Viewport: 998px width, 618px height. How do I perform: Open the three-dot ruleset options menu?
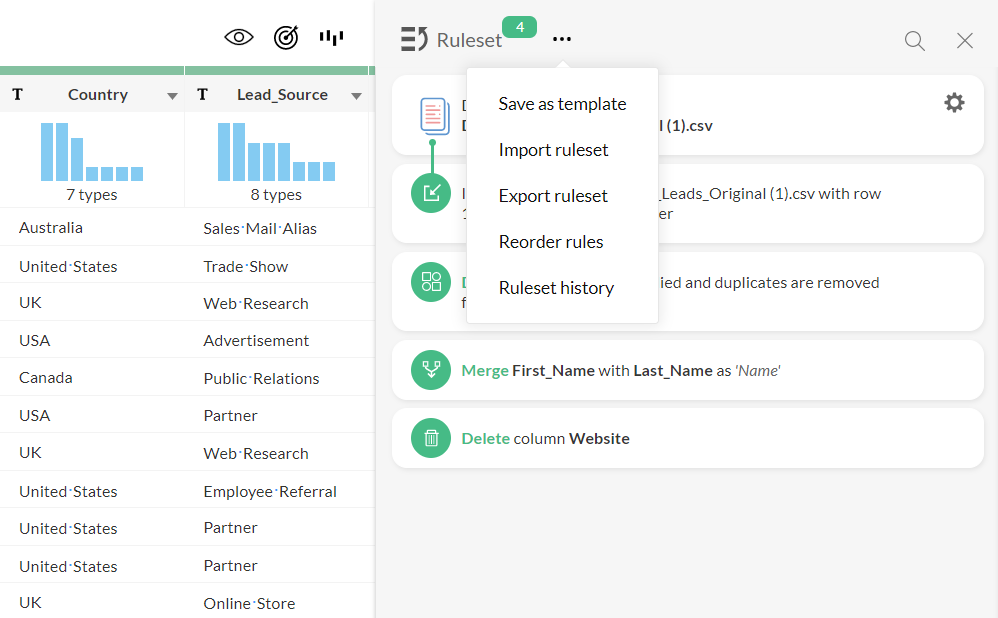(562, 40)
